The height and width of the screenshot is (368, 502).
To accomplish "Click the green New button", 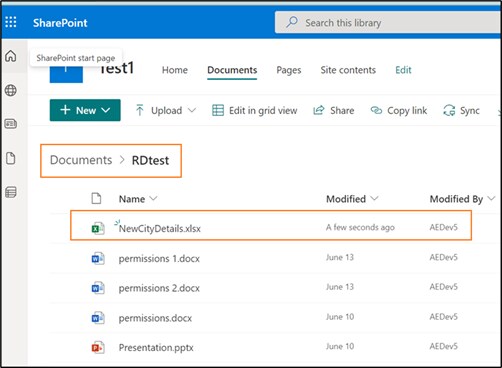I will (85, 110).
